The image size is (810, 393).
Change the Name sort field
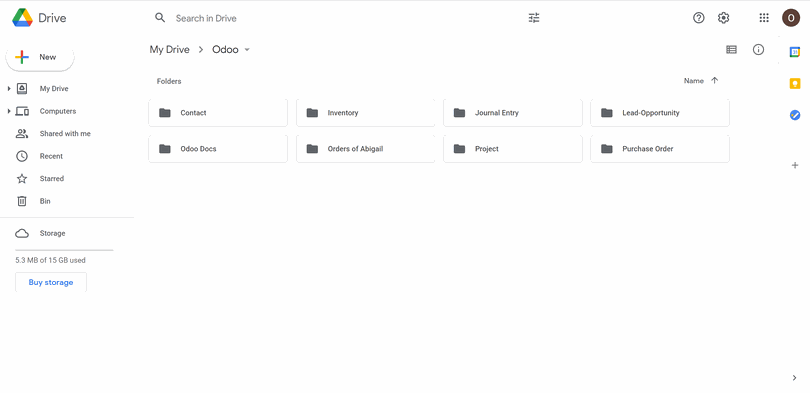(x=693, y=81)
